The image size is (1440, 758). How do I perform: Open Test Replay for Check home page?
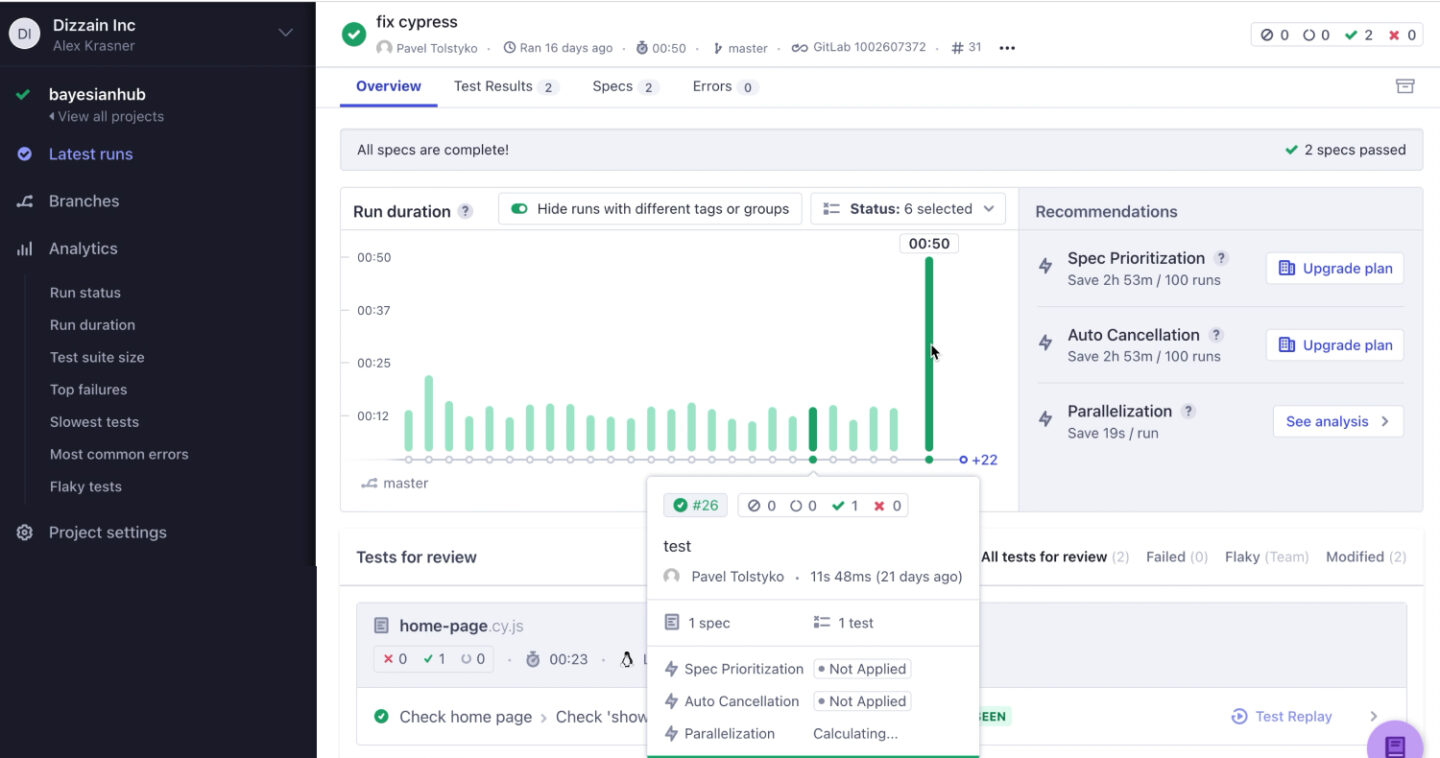pos(1281,716)
